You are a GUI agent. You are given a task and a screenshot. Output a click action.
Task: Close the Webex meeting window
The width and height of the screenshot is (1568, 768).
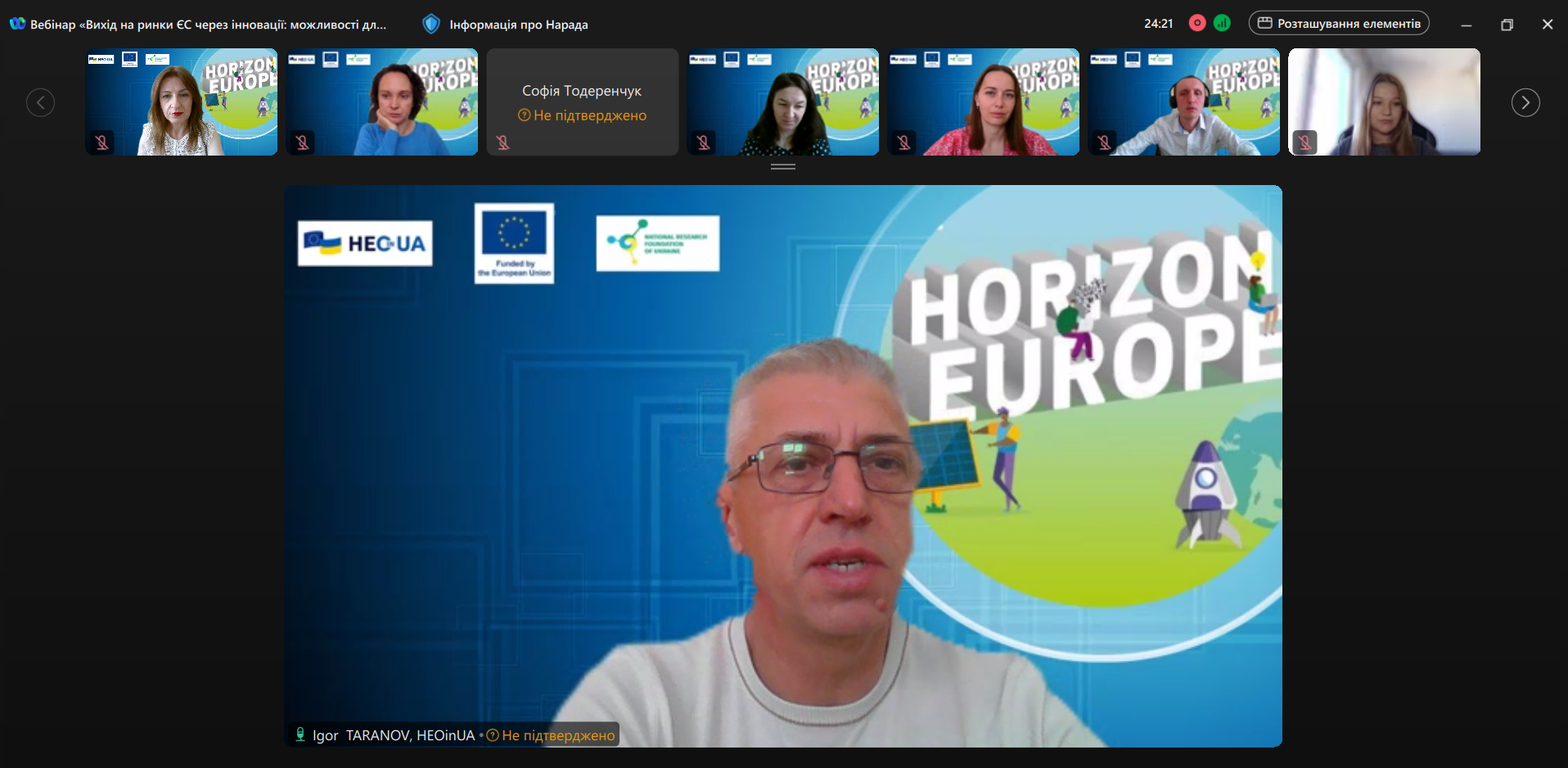click(x=1547, y=25)
